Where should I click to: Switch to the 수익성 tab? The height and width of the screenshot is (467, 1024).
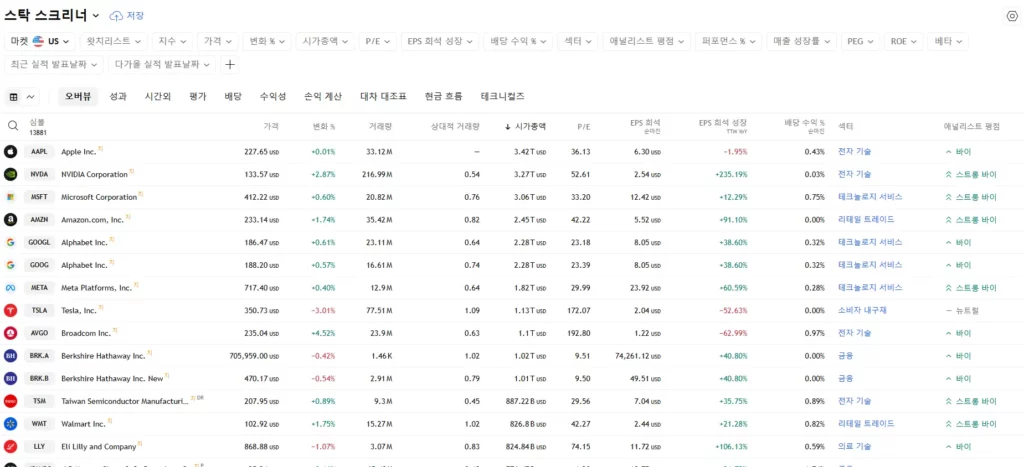(272, 97)
